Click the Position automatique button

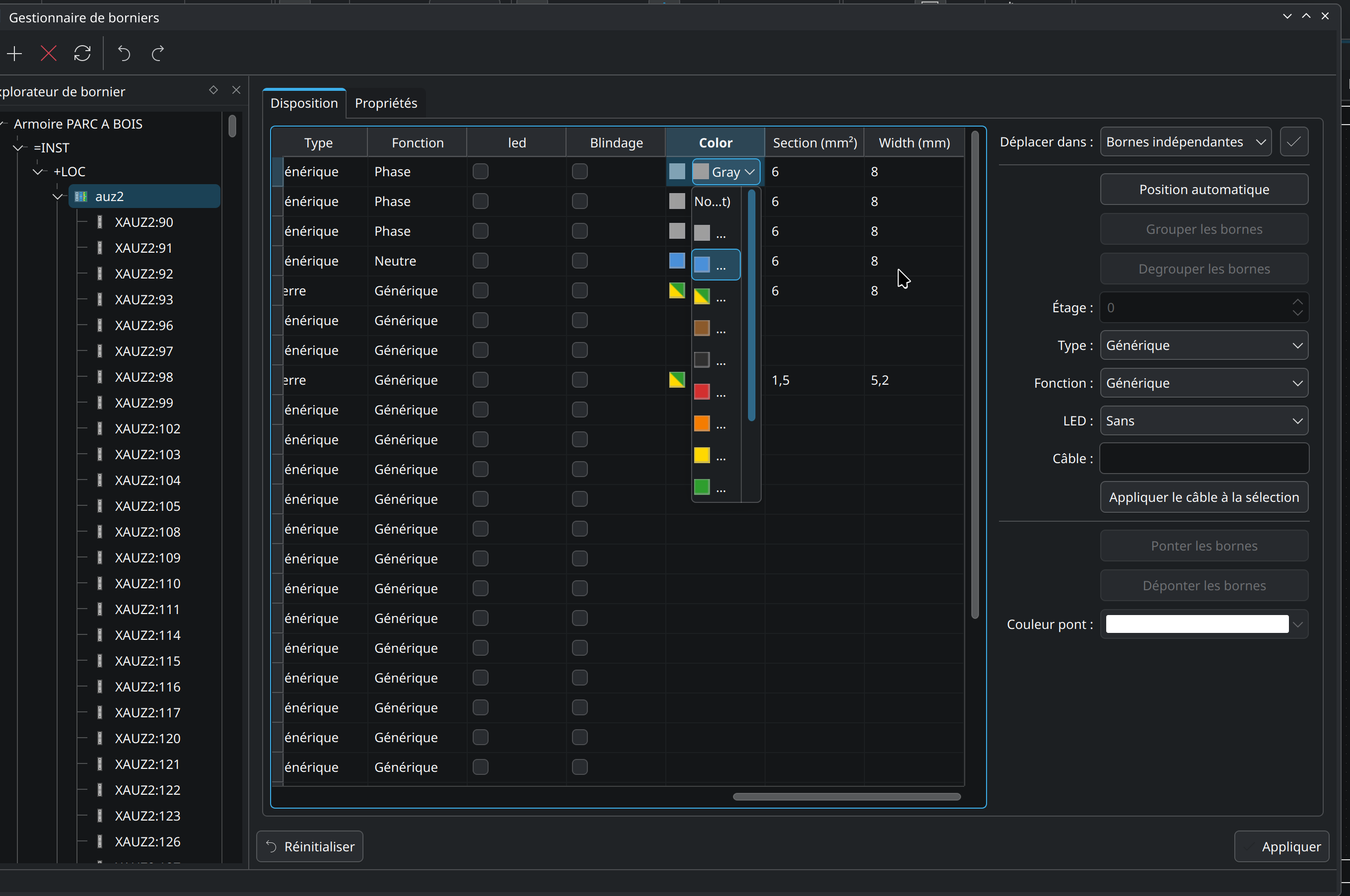click(x=1204, y=190)
